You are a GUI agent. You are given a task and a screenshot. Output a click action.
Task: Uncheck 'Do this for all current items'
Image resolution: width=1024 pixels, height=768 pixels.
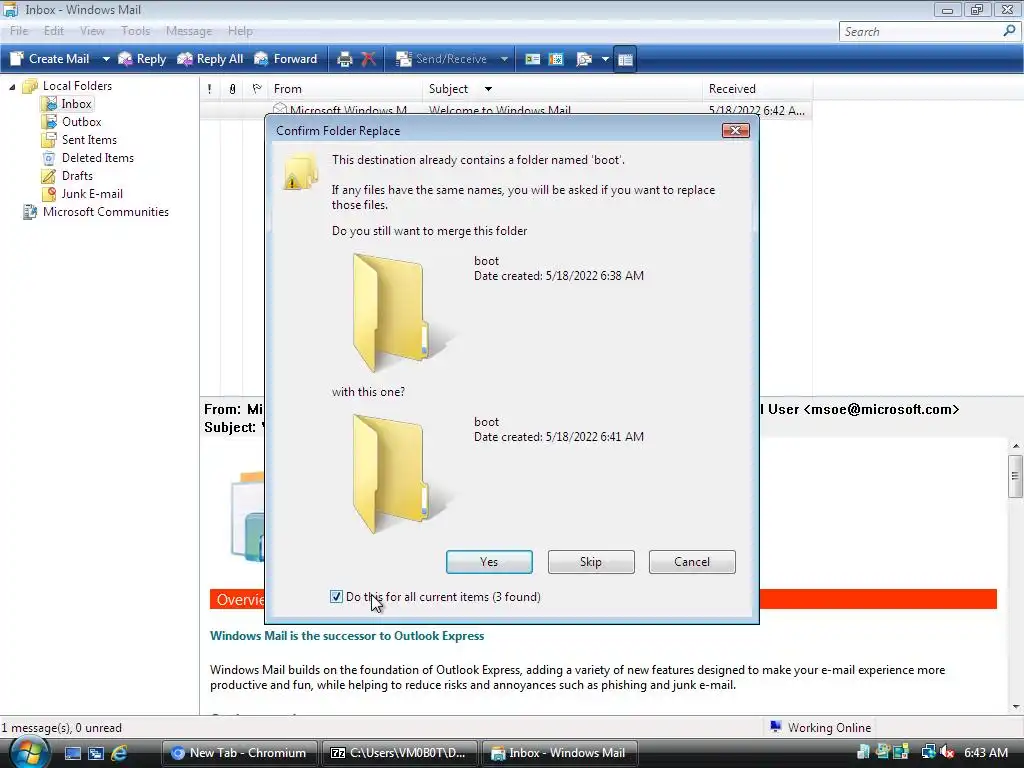336,596
